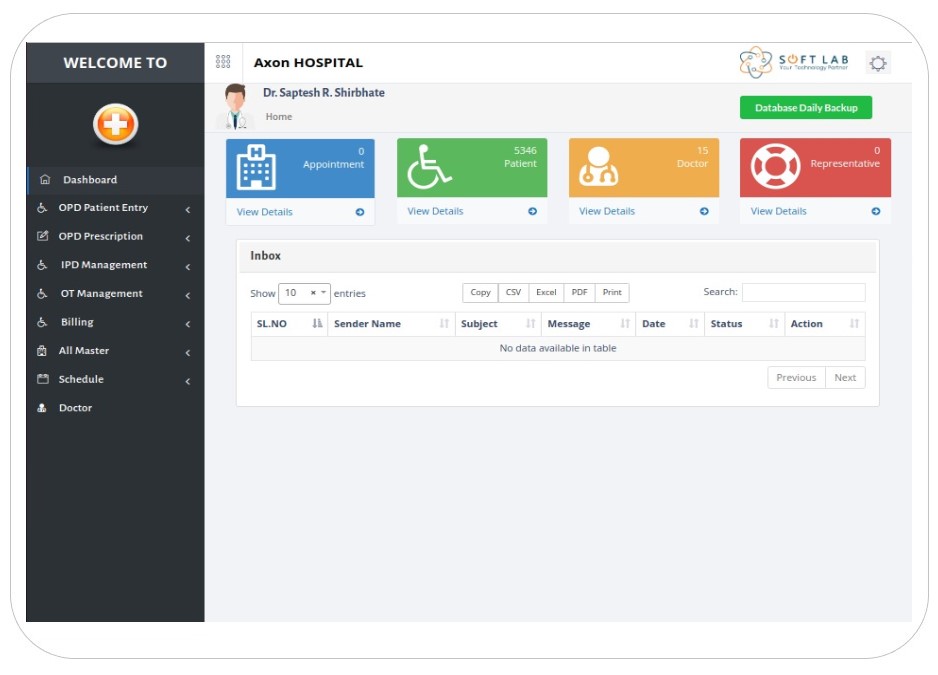
Task: Export inbox table using Excel button
Action: point(546,293)
